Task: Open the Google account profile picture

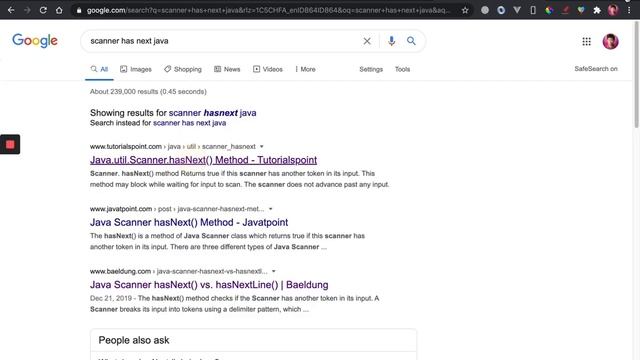Action: pos(610,41)
